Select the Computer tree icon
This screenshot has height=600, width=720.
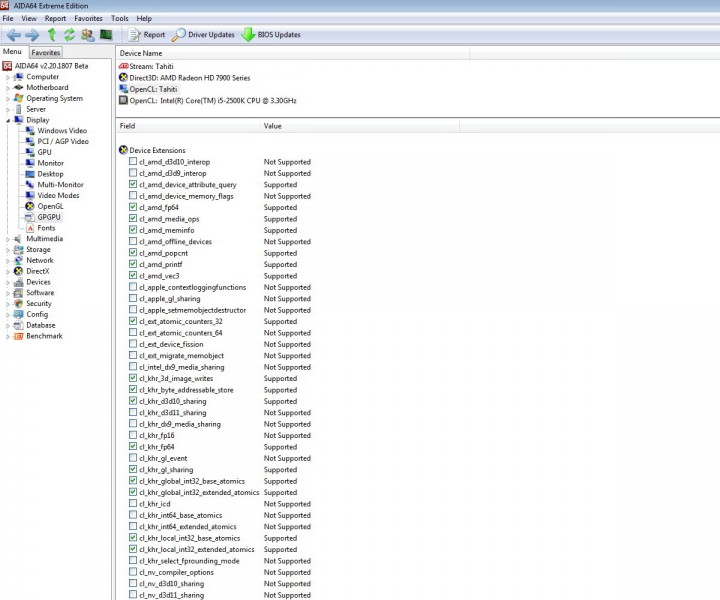18,77
